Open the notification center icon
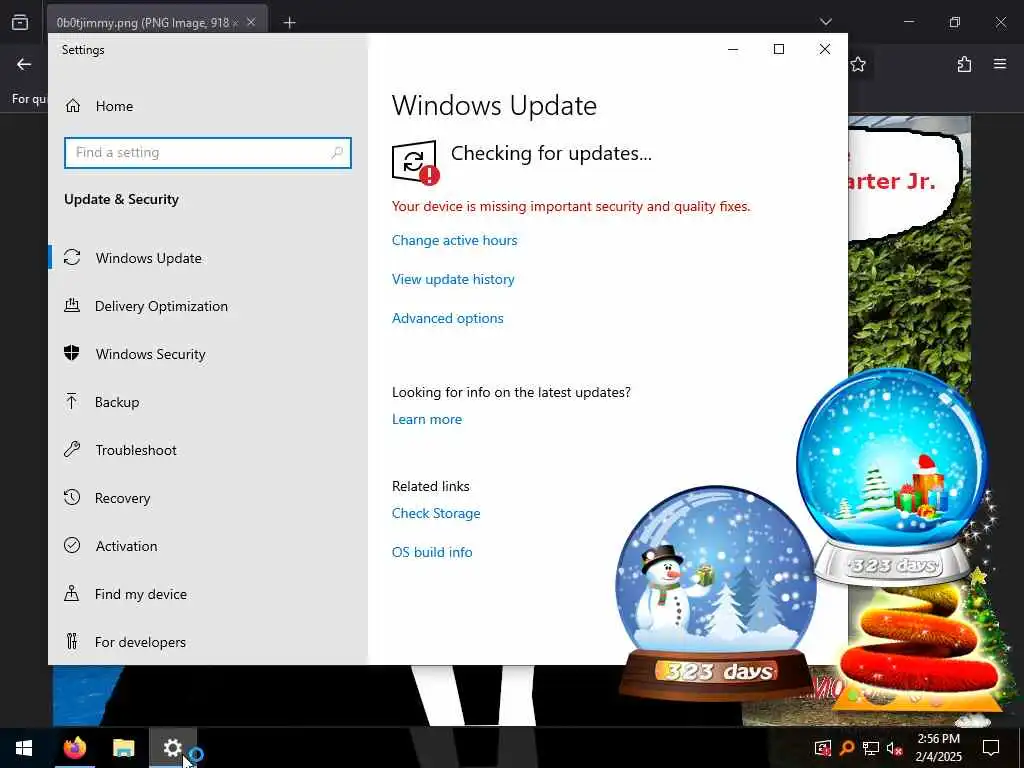Image resolution: width=1024 pixels, height=768 pixels. point(991,748)
